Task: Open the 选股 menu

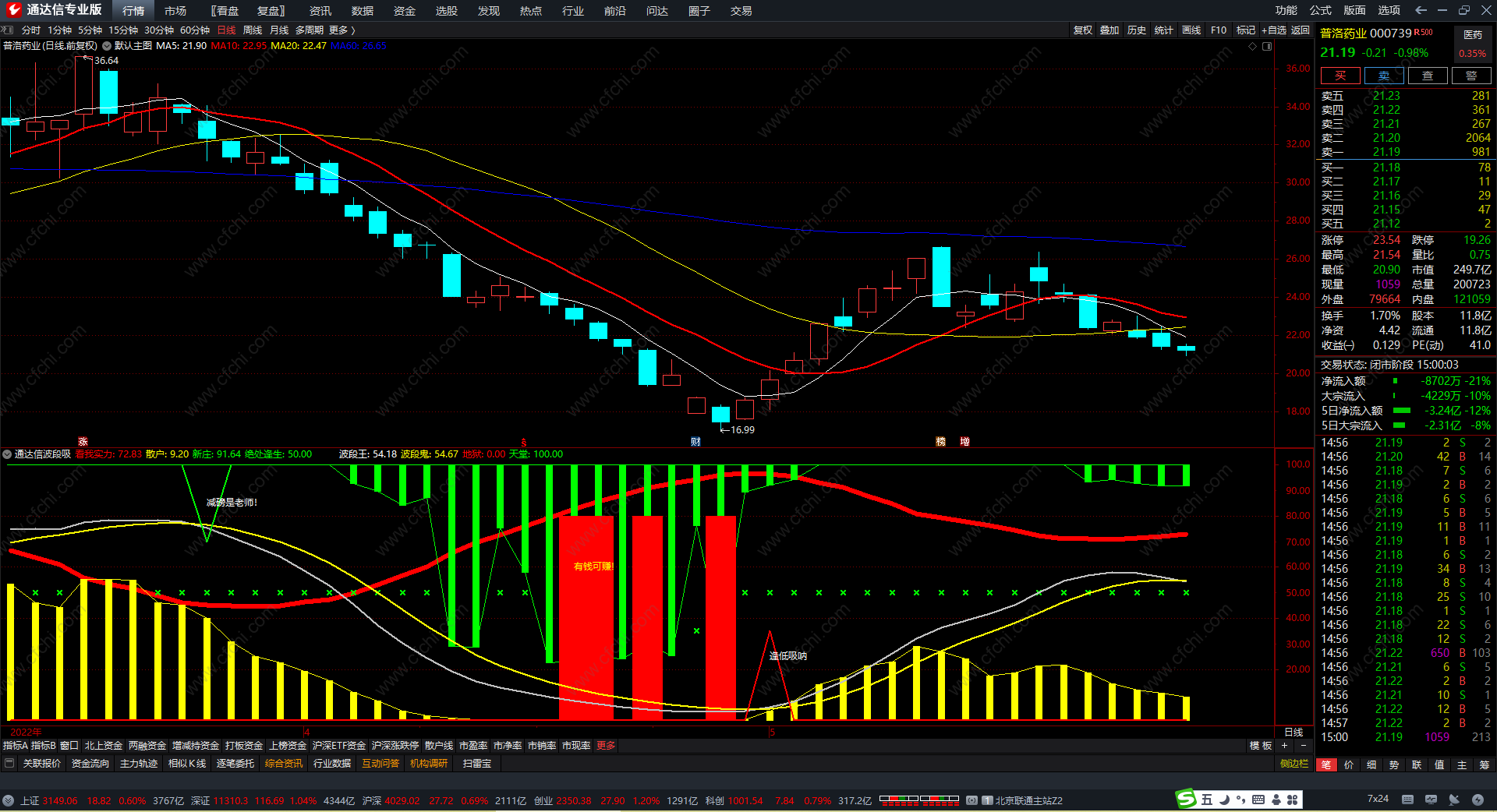Action: [447, 10]
